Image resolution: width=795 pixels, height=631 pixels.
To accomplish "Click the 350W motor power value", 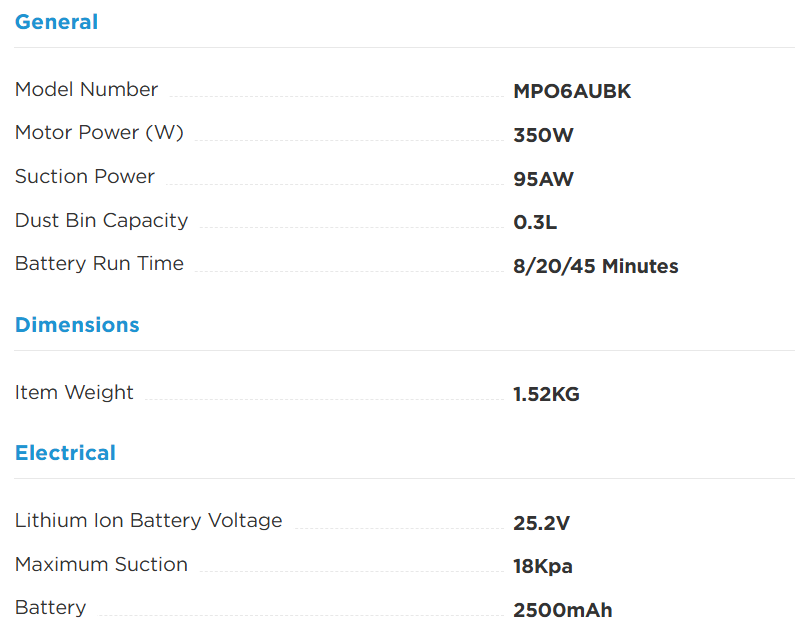I will [543, 135].
